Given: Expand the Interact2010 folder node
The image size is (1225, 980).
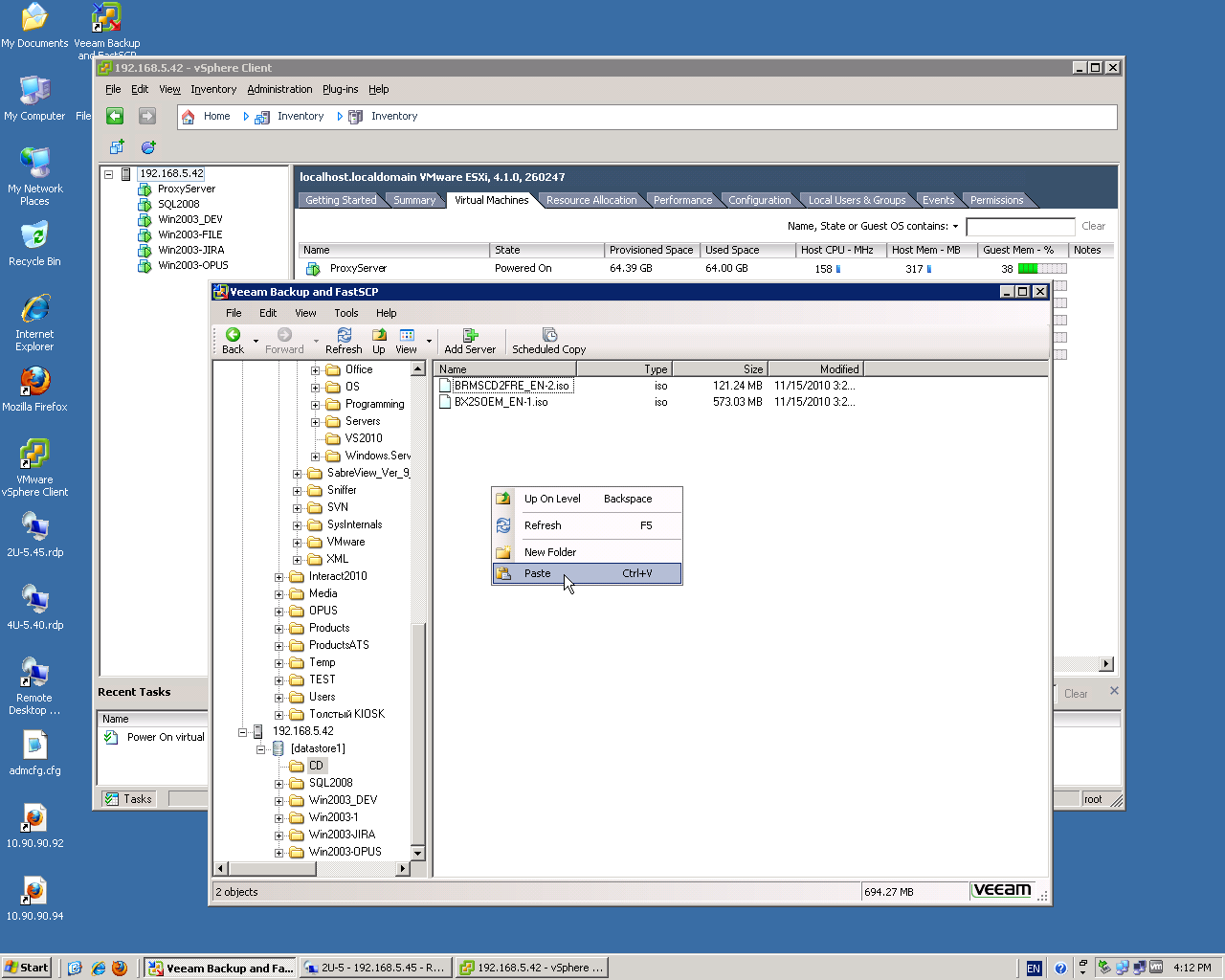Looking at the screenshot, I should click(279, 577).
